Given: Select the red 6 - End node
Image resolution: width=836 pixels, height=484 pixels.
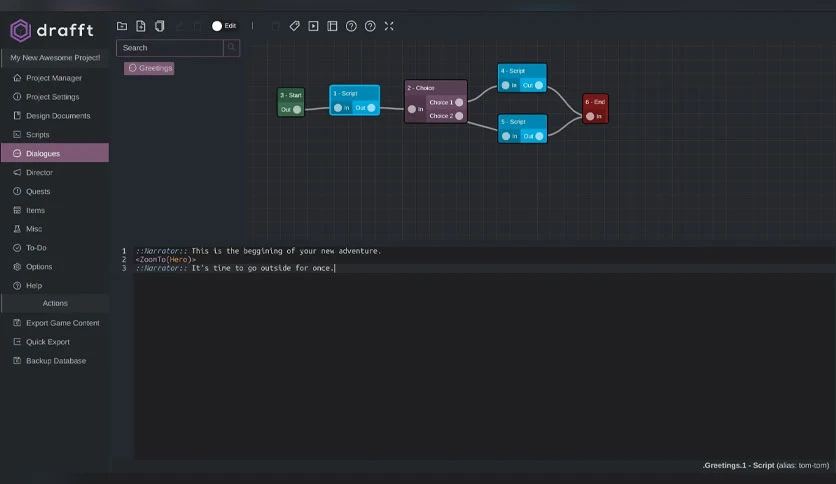Looking at the screenshot, I should 595,109.
